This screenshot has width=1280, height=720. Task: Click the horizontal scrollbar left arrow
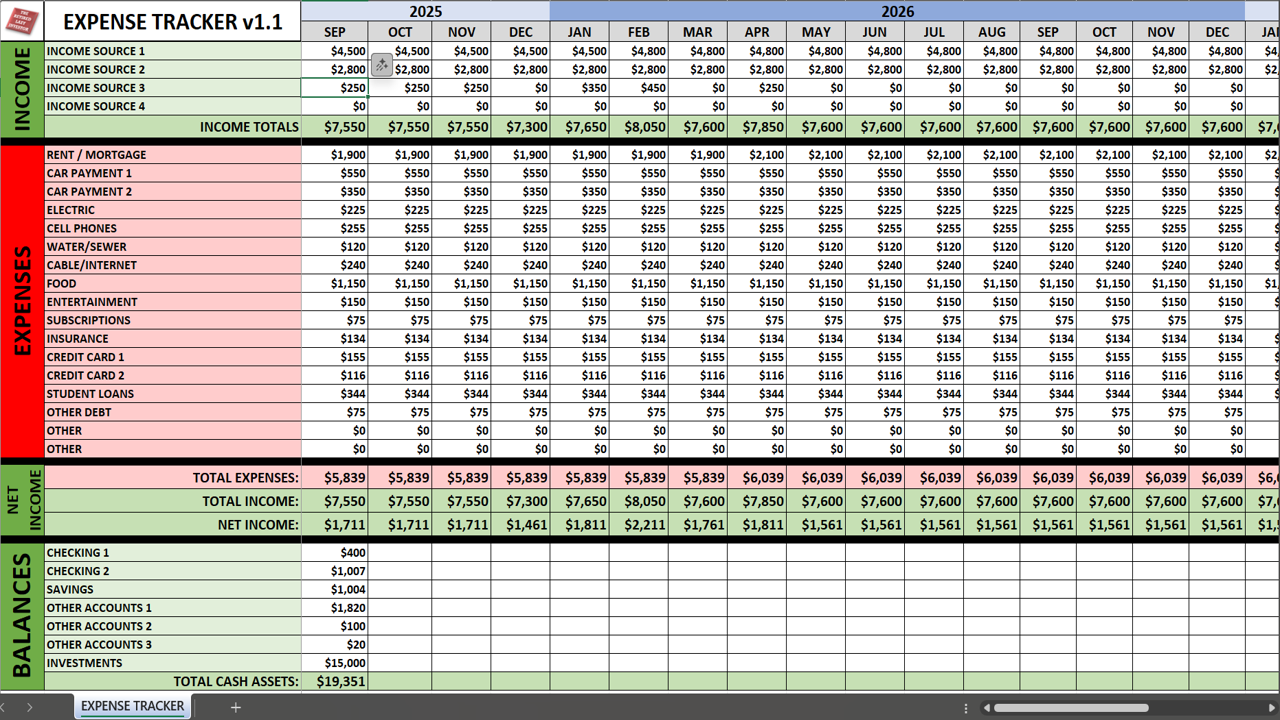coord(986,708)
